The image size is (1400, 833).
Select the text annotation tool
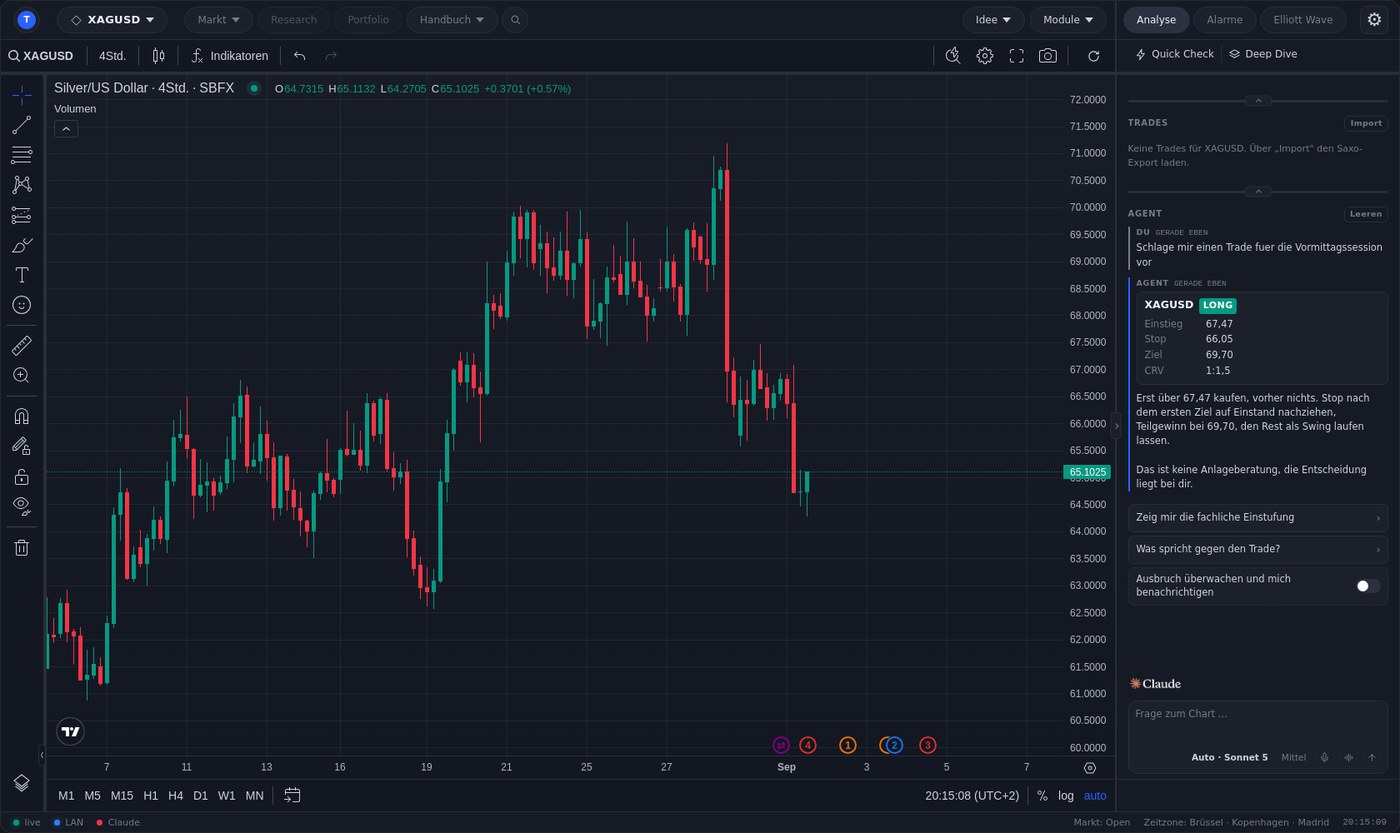21,275
